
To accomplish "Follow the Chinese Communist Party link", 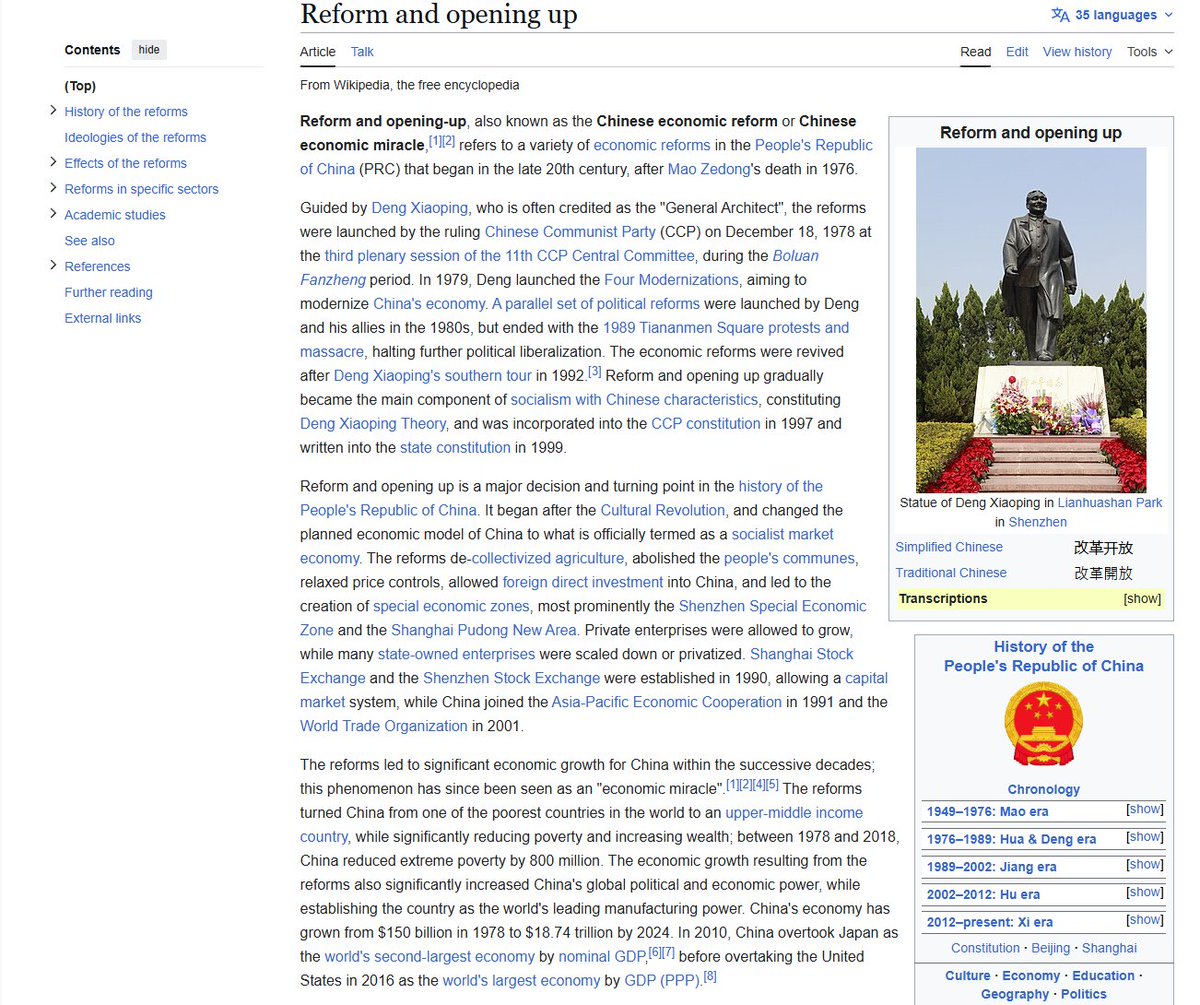I will click(x=571, y=232).
